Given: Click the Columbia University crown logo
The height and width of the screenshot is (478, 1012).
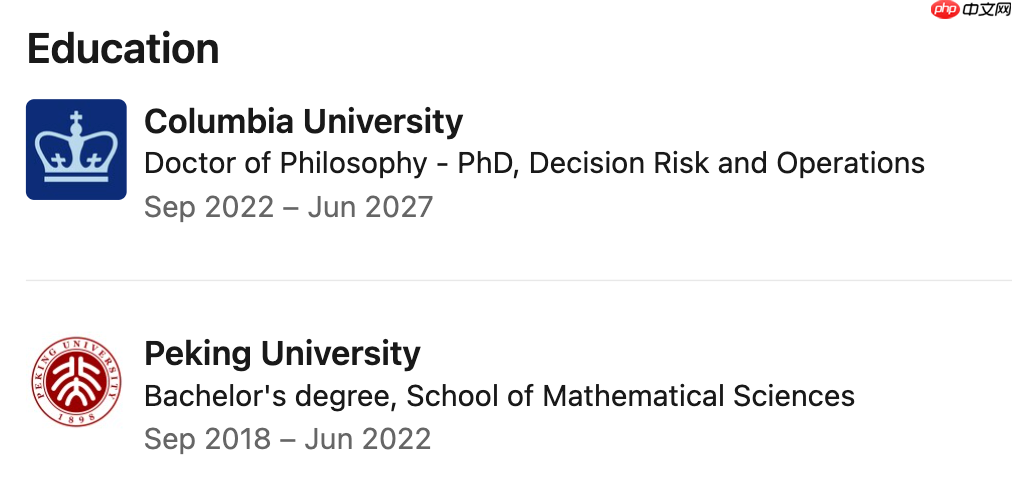Looking at the screenshot, I should point(76,149).
